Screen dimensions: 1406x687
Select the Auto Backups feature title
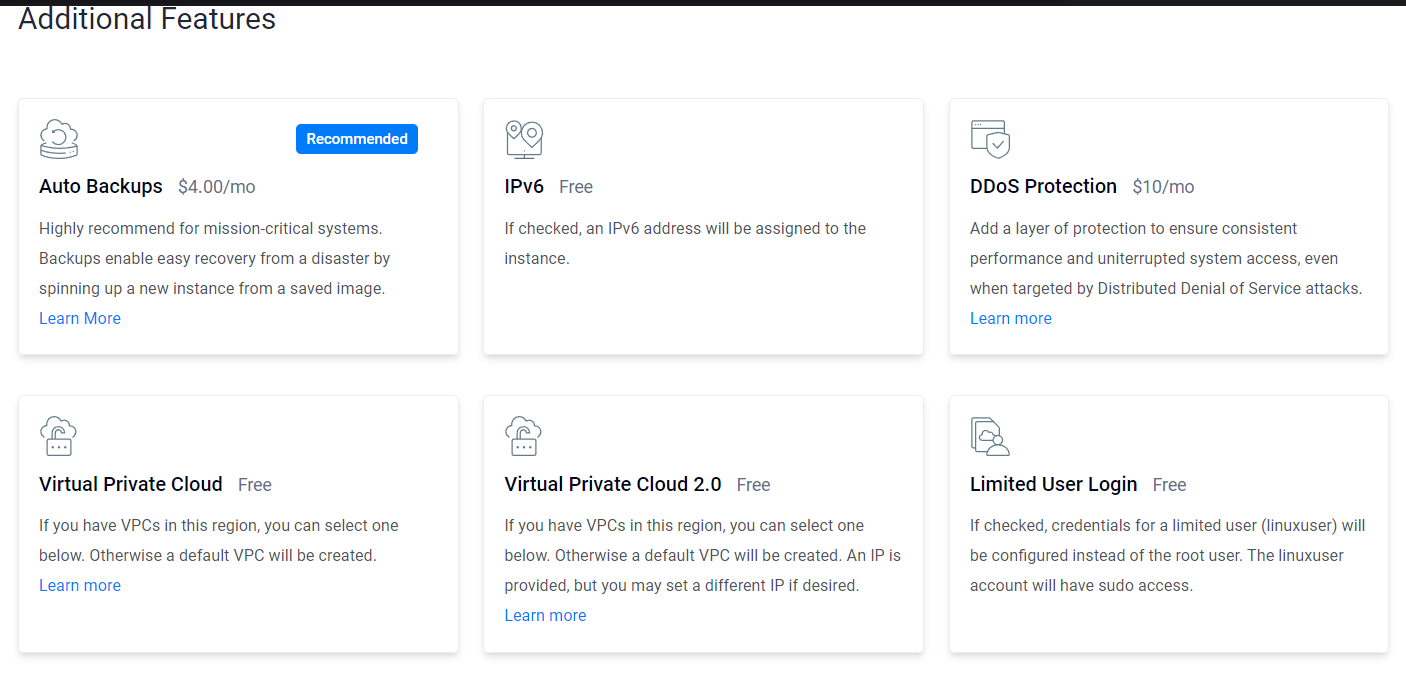[101, 186]
